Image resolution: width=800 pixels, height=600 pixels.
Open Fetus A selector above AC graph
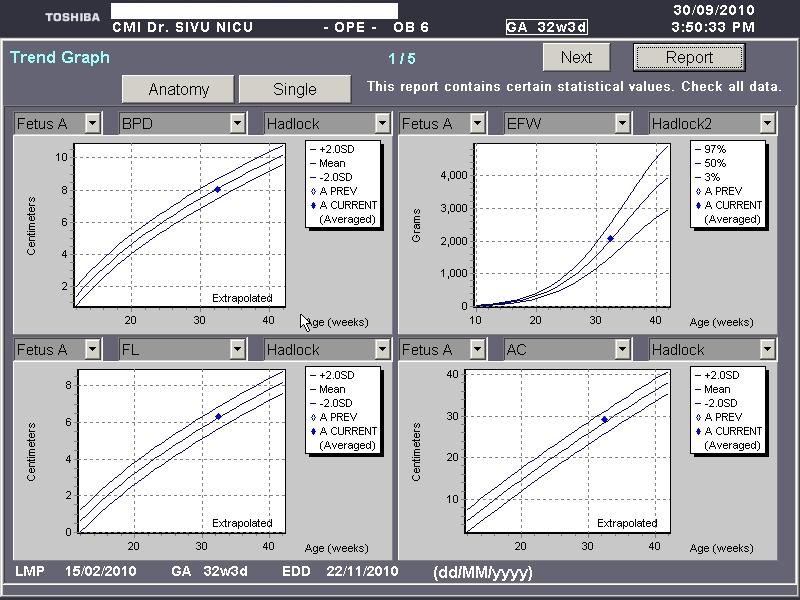[x=478, y=350]
